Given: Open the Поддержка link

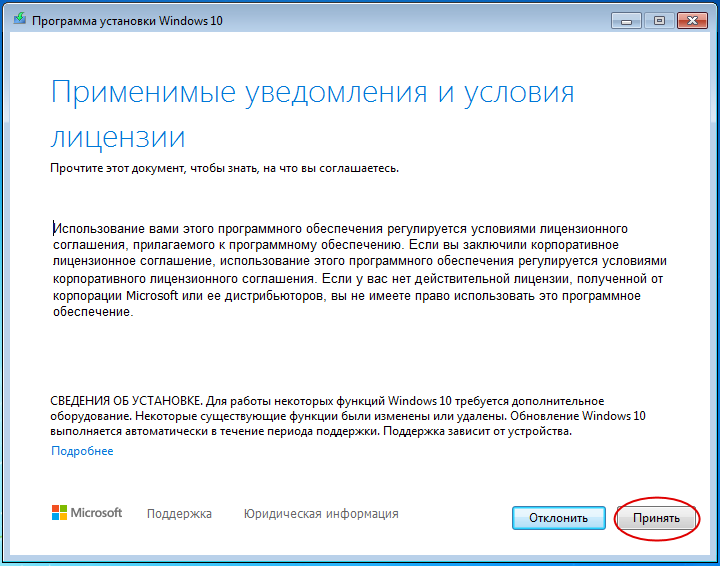Looking at the screenshot, I should [179, 513].
